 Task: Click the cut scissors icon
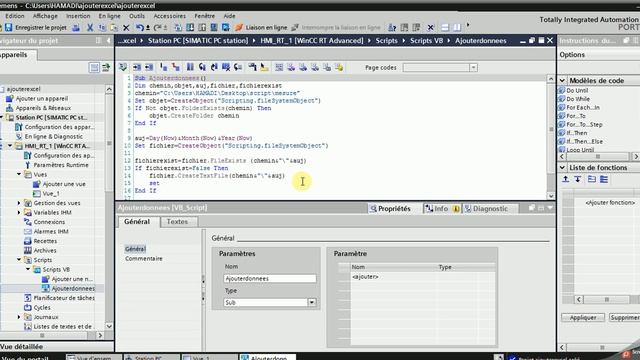point(90,27)
